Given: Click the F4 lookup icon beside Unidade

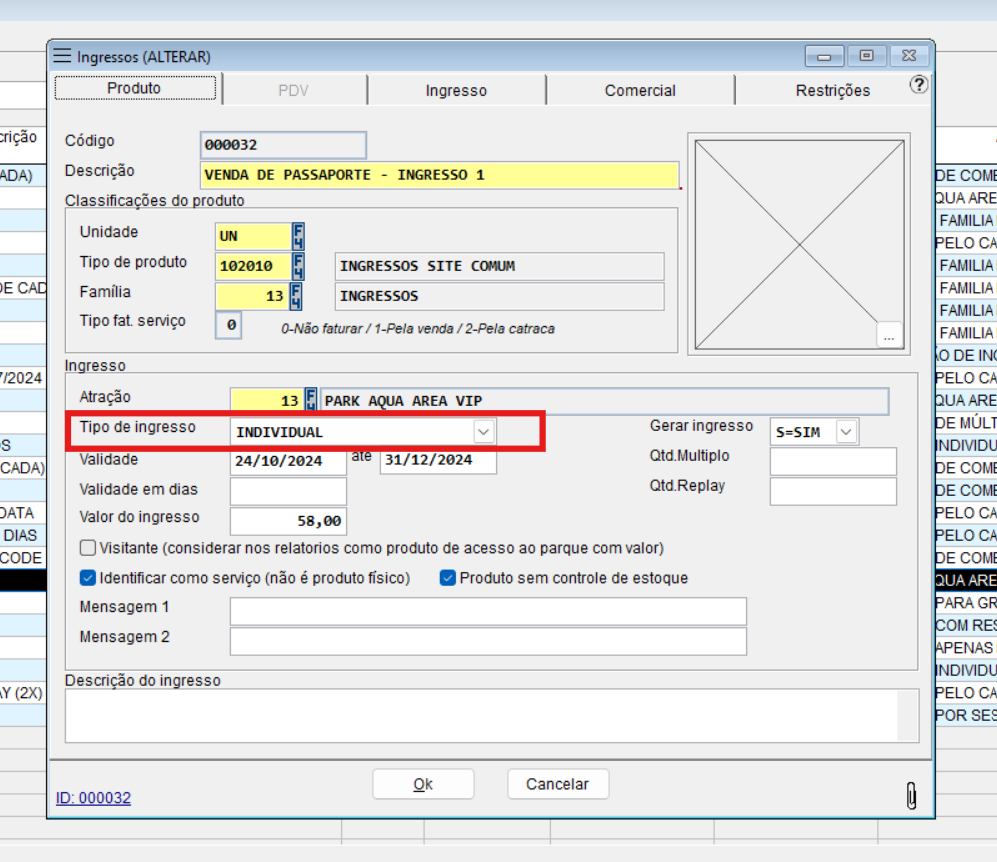Looking at the screenshot, I should tap(298, 237).
